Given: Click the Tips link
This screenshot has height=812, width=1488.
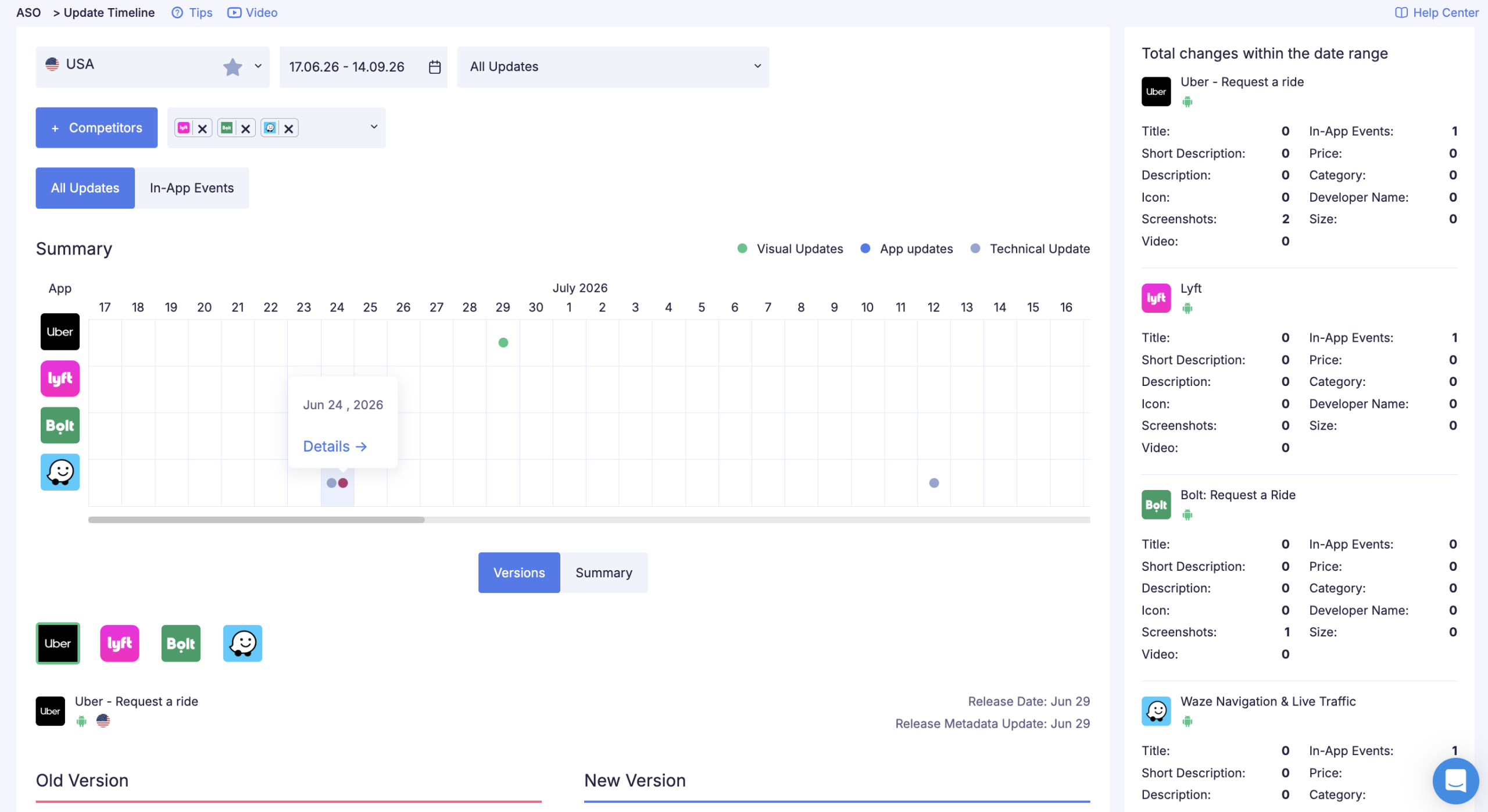Looking at the screenshot, I should click(201, 13).
